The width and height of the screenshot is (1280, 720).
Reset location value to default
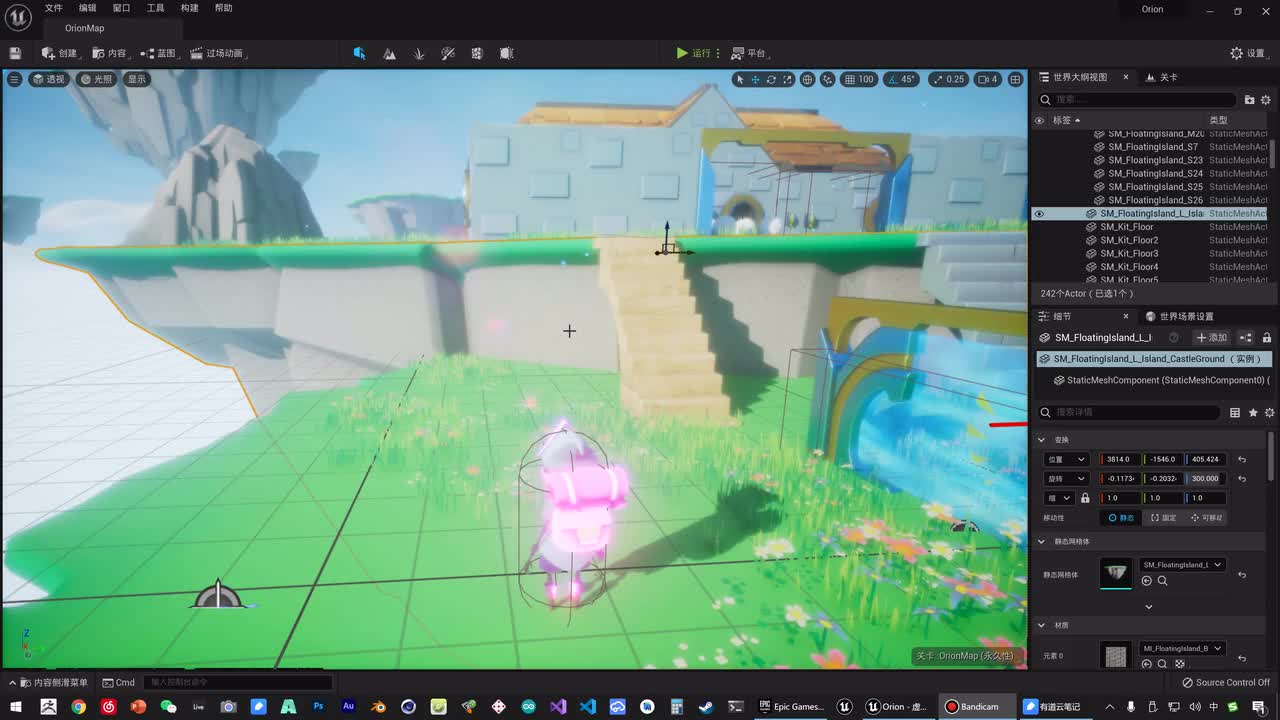(1242, 459)
